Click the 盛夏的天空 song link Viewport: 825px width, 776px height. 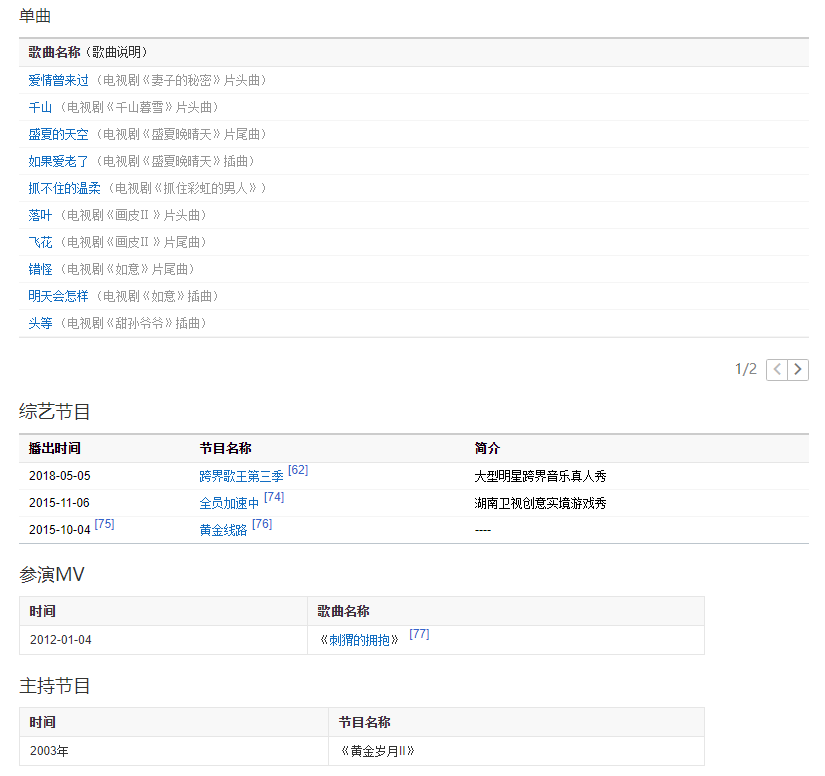[x=58, y=134]
